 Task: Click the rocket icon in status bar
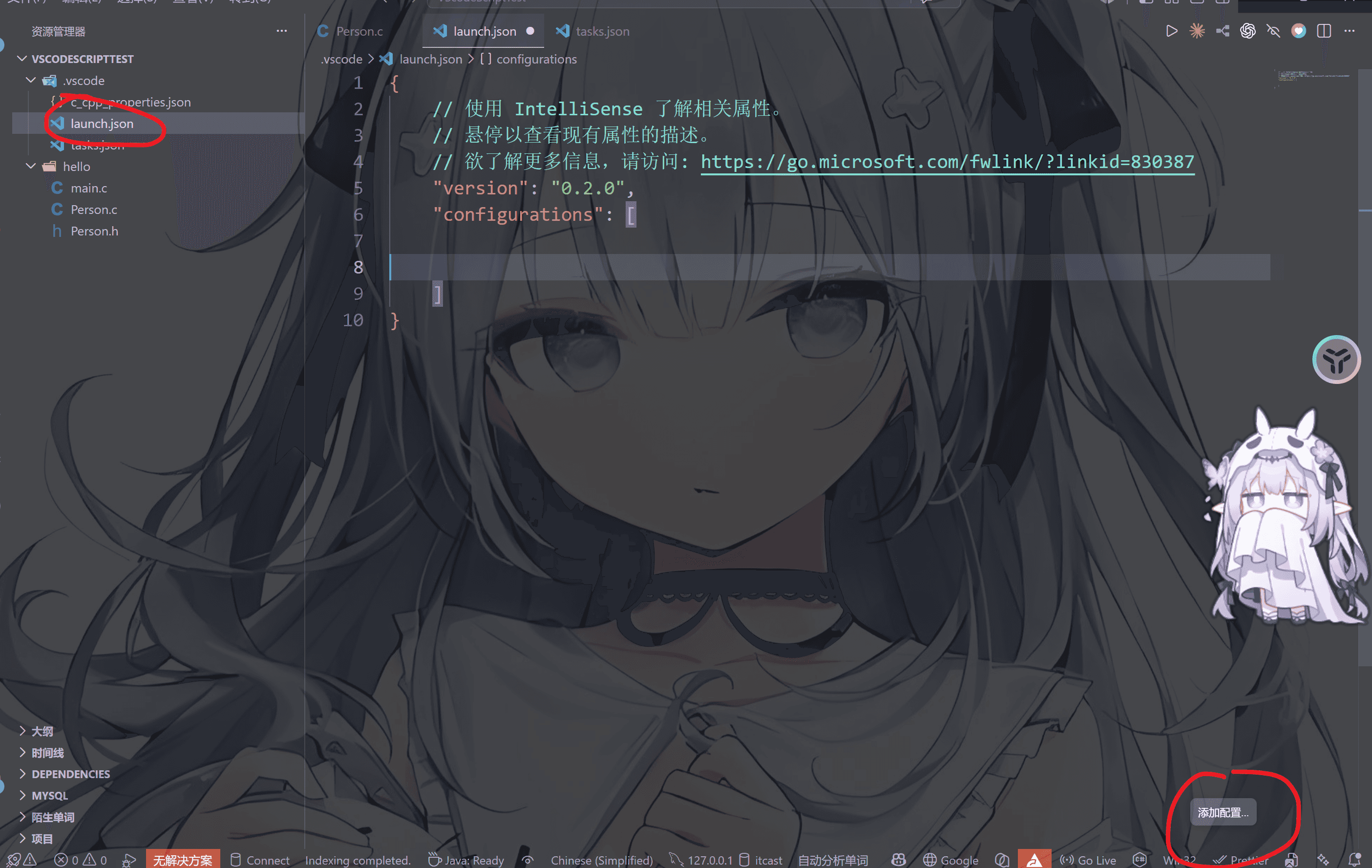(x=13, y=860)
